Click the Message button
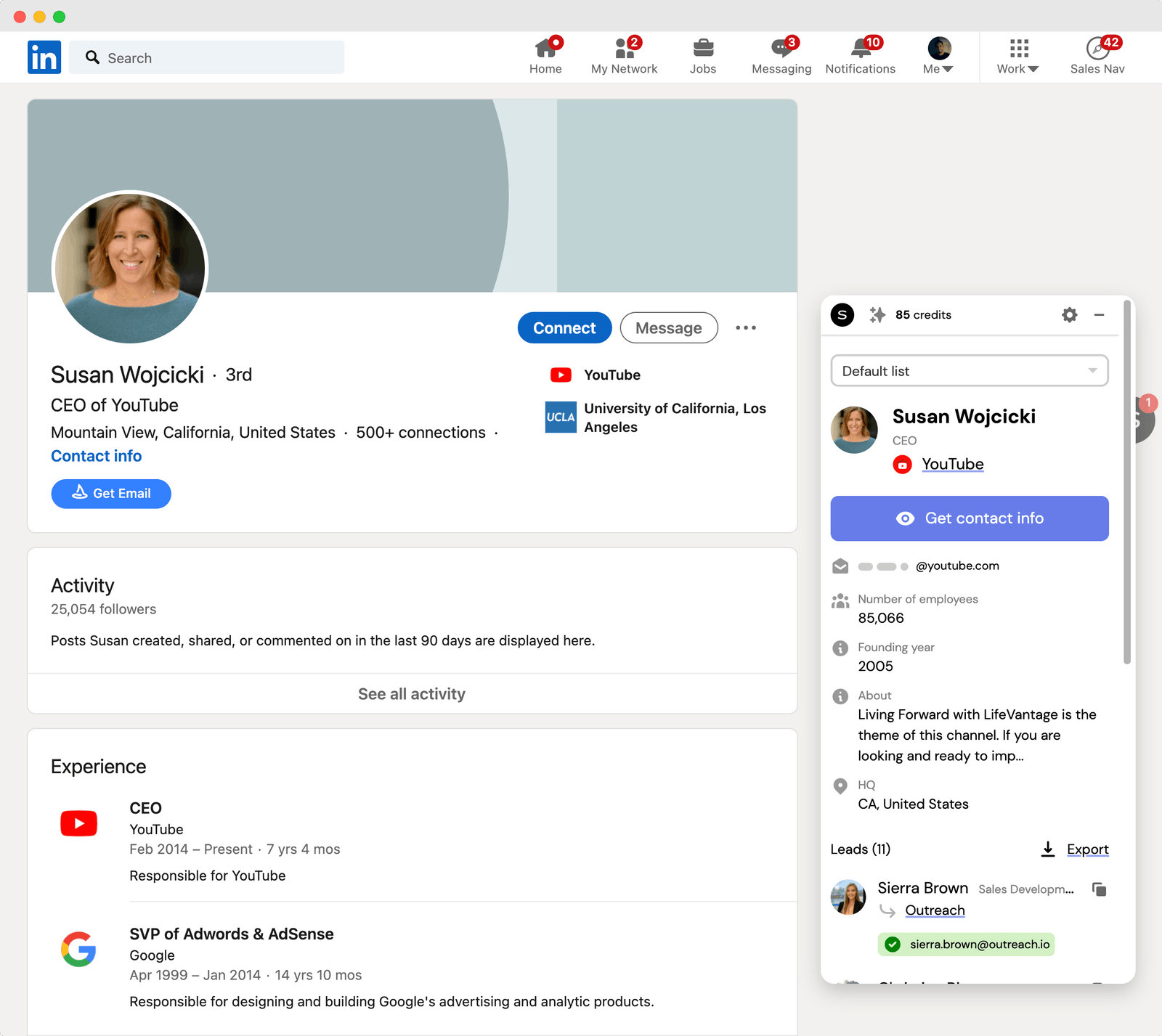 tap(669, 328)
